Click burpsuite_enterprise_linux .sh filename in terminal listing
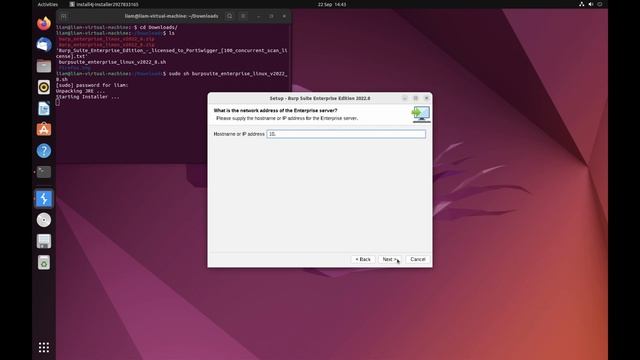Screen dimensions: 640x360 click(x=112, y=62)
